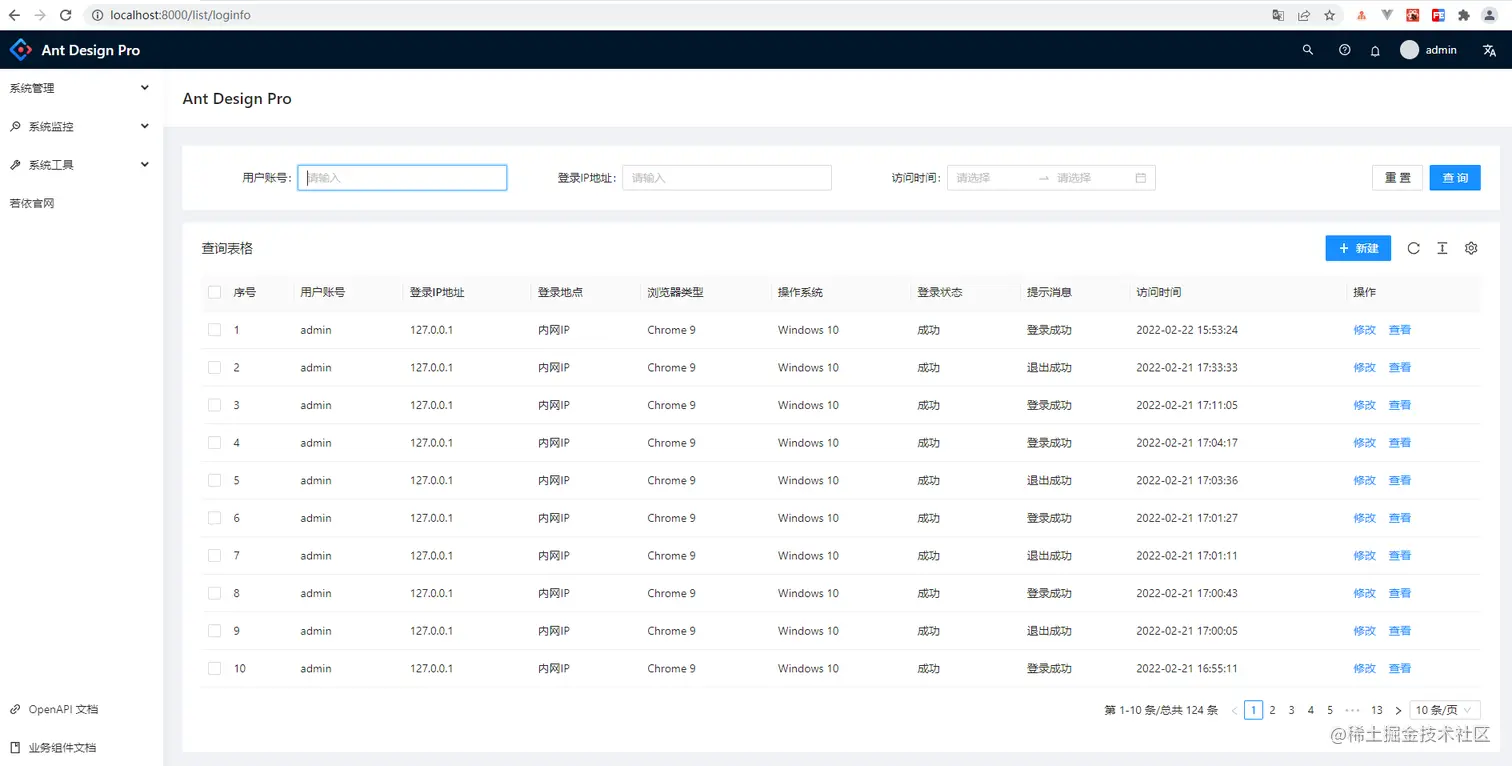Open the browser profile icon
This screenshot has height=766, width=1512.
pos(1490,15)
